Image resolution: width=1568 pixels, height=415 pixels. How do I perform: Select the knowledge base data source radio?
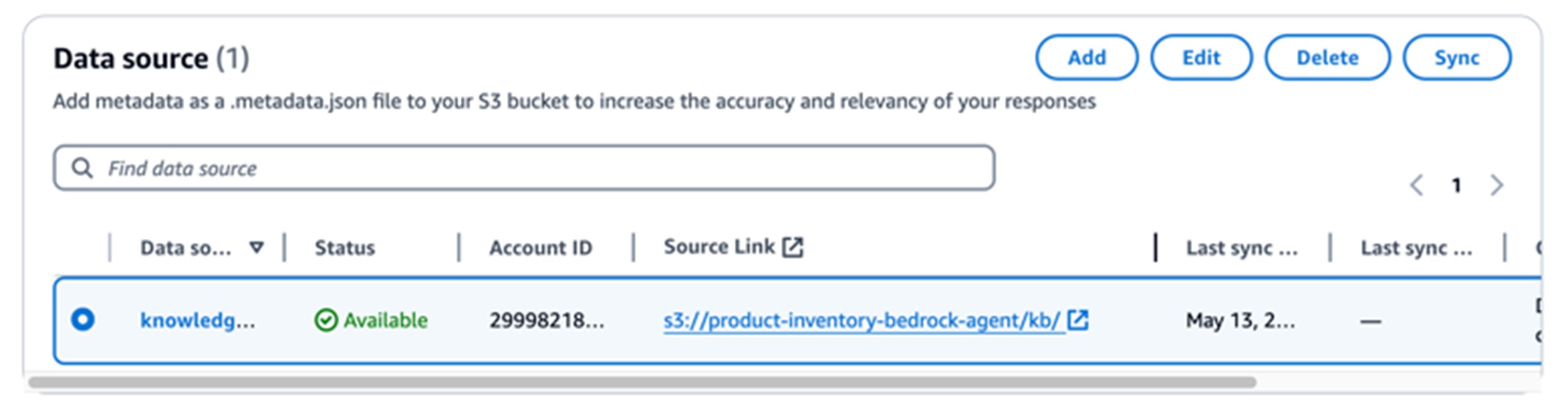pyautogui.click(x=83, y=319)
